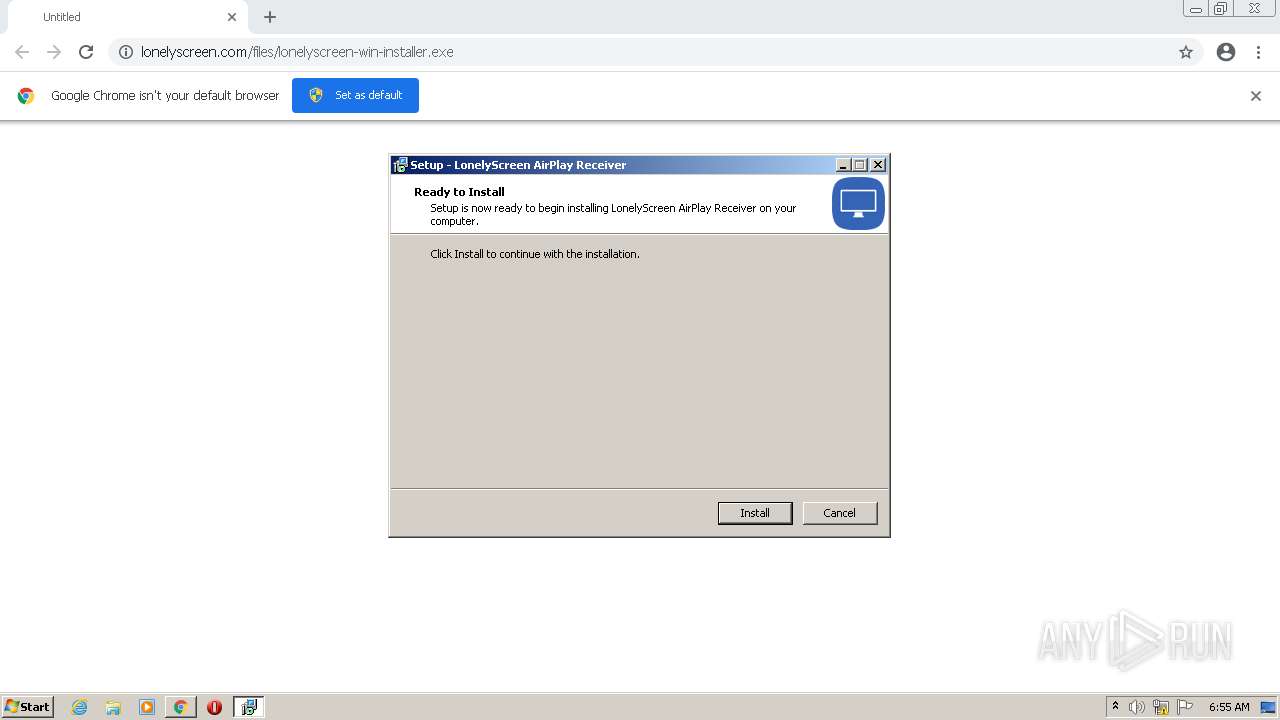Viewport: 1280px width, 720px height.
Task: Click the lonelyscreen.com address bar URL
Action: coord(297,52)
